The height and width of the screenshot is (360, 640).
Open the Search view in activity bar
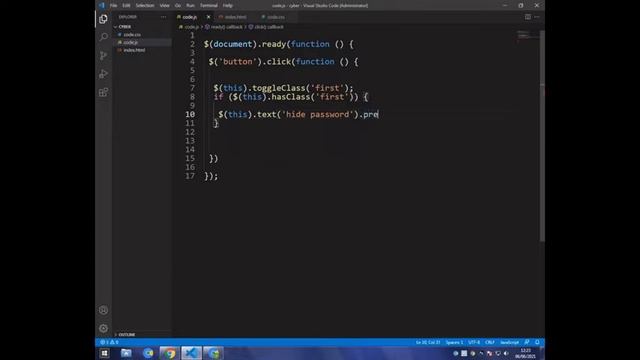coord(103,37)
